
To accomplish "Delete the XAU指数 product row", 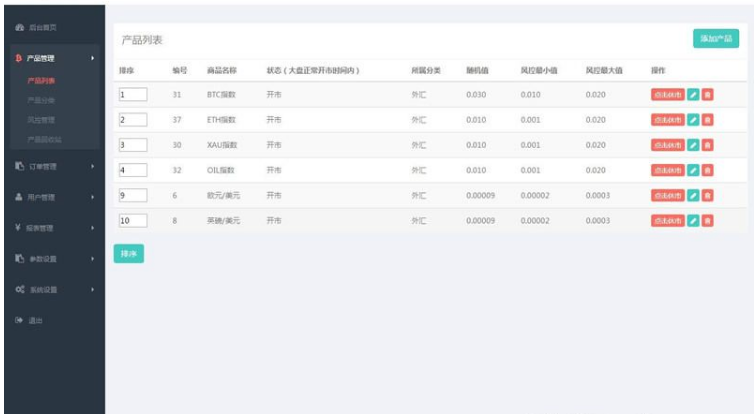I will pyautogui.click(x=707, y=145).
